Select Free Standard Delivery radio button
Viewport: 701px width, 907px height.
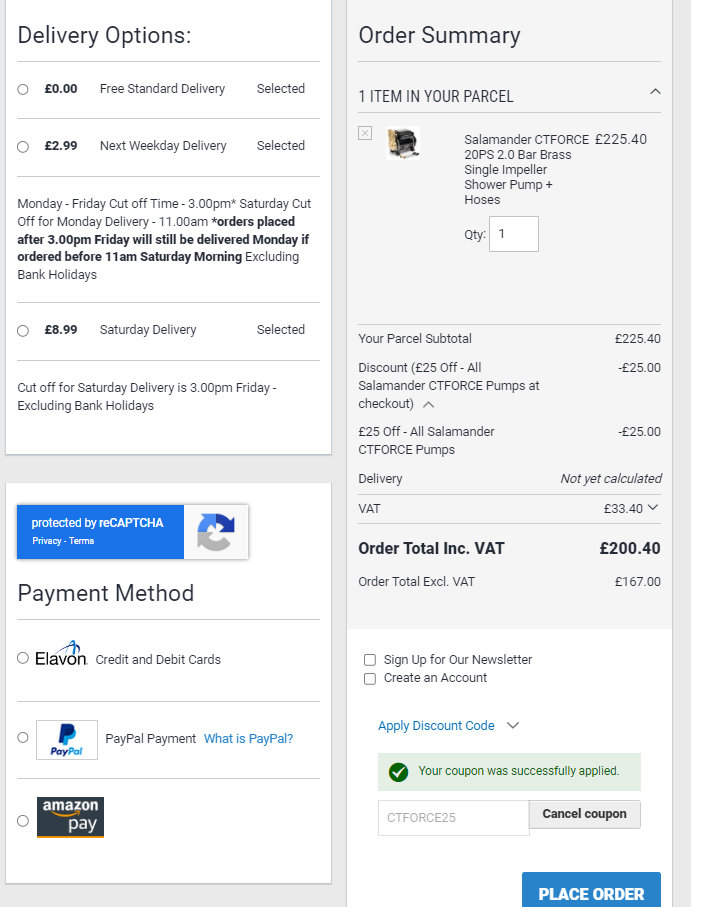tap(23, 89)
